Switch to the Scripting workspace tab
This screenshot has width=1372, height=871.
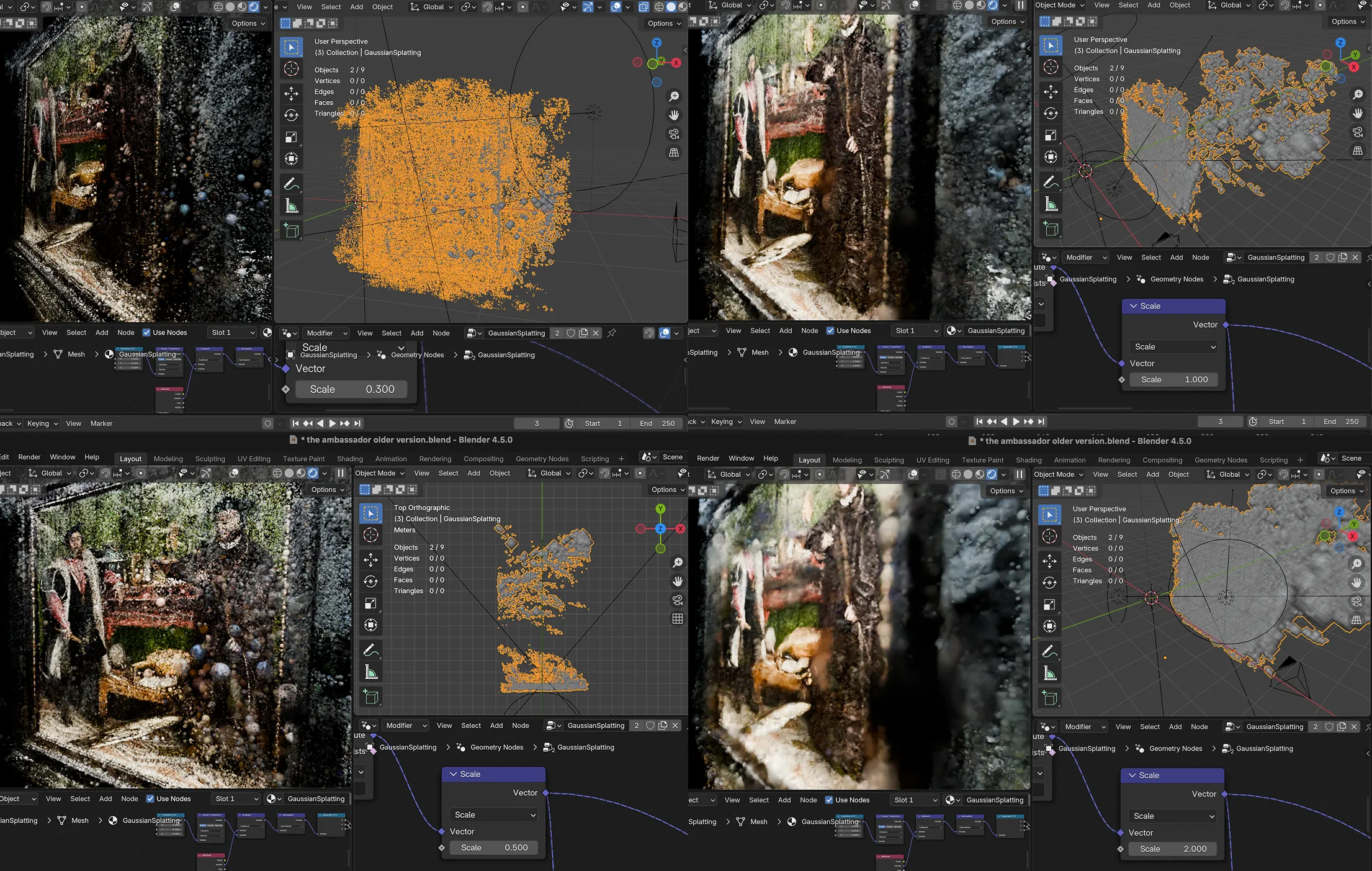[594, 458]
